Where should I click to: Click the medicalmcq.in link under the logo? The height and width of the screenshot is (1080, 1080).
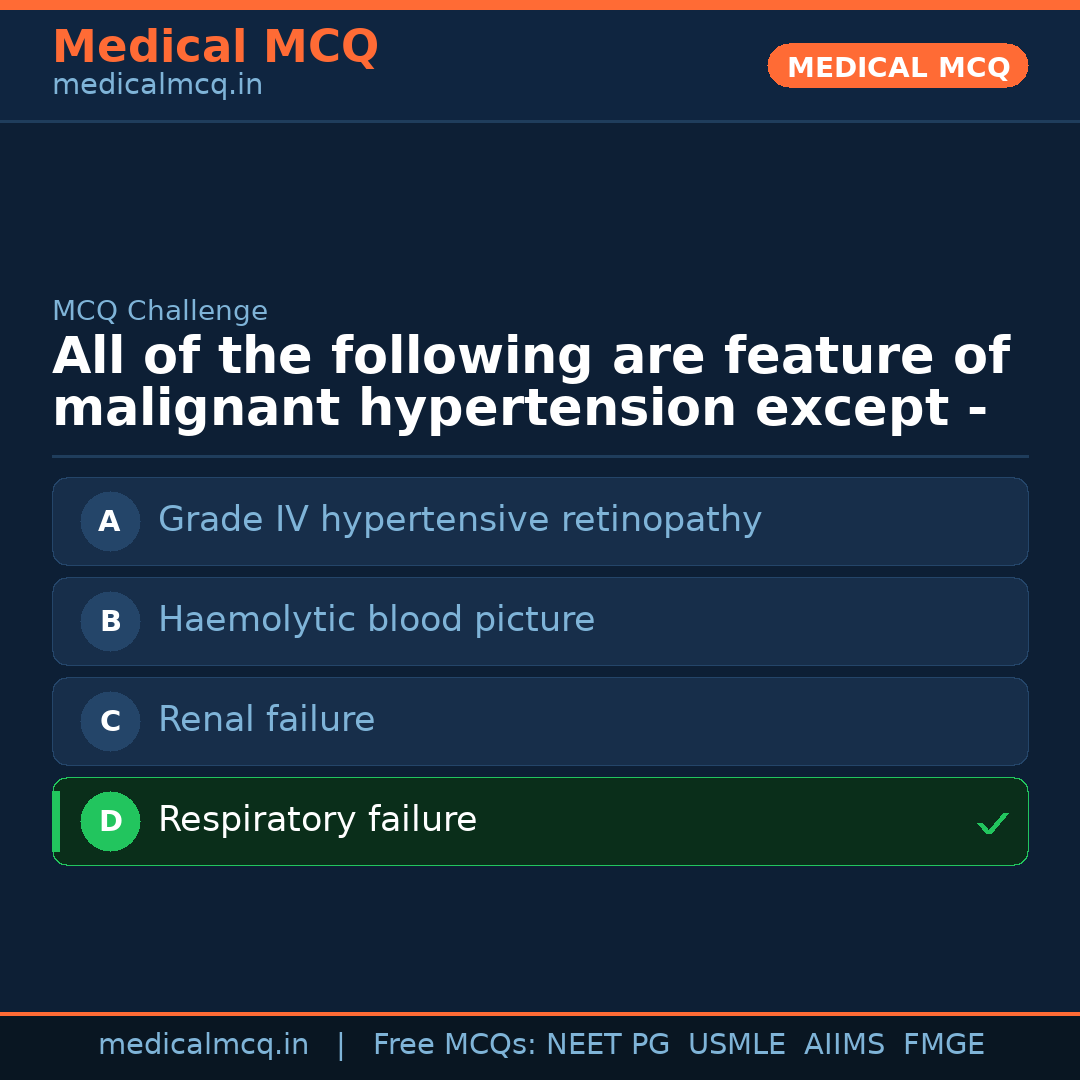156,84
